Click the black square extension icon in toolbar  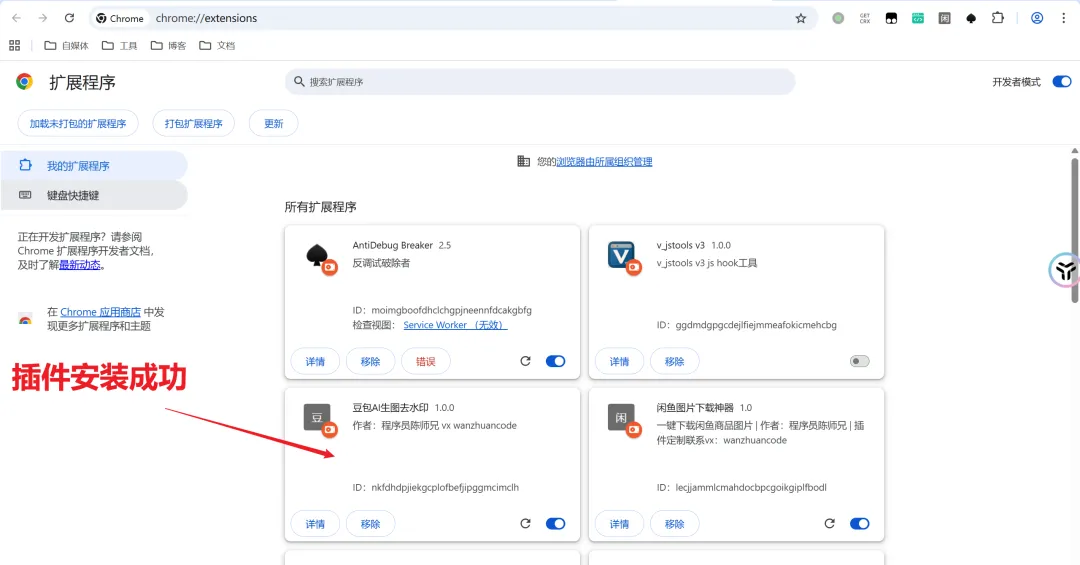891,19
